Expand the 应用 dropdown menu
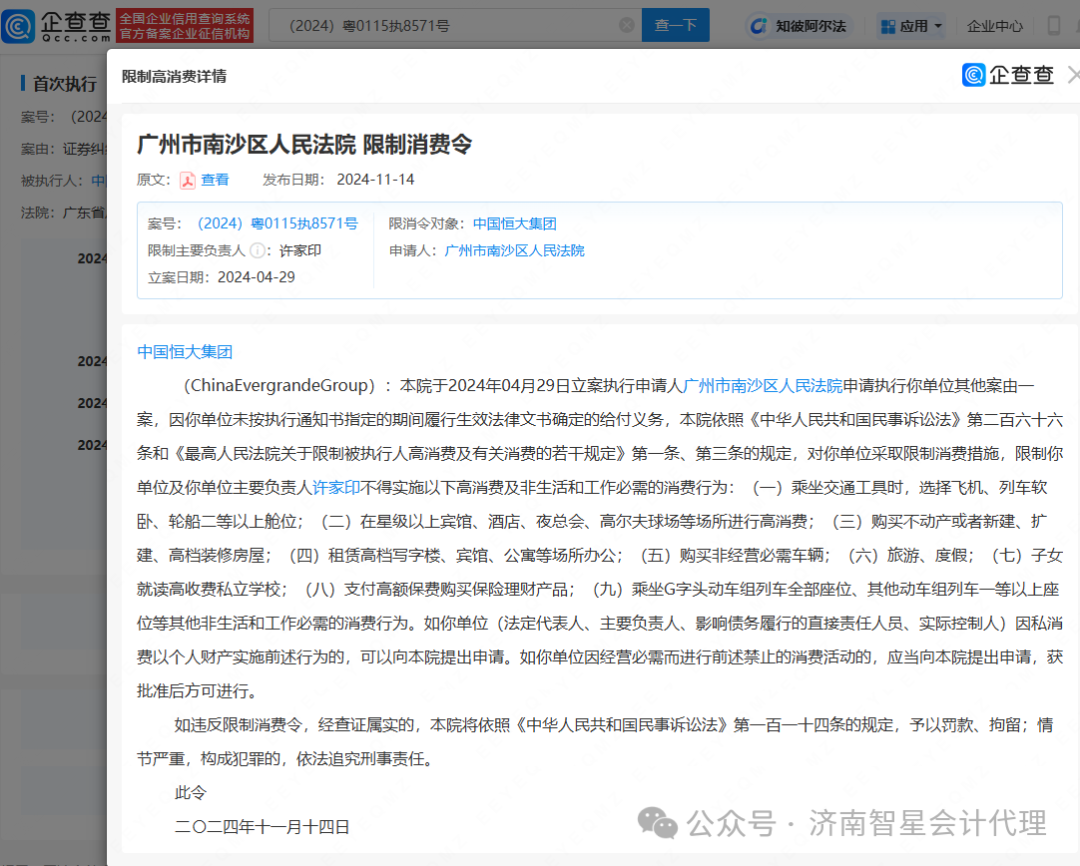This screenshot has width=1080, height=866. (911, 26)
